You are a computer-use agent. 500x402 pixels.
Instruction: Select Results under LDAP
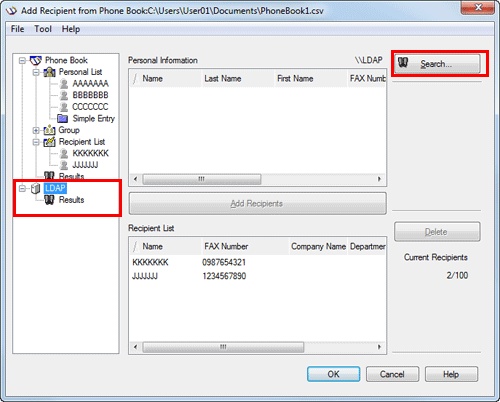(71, 200)
